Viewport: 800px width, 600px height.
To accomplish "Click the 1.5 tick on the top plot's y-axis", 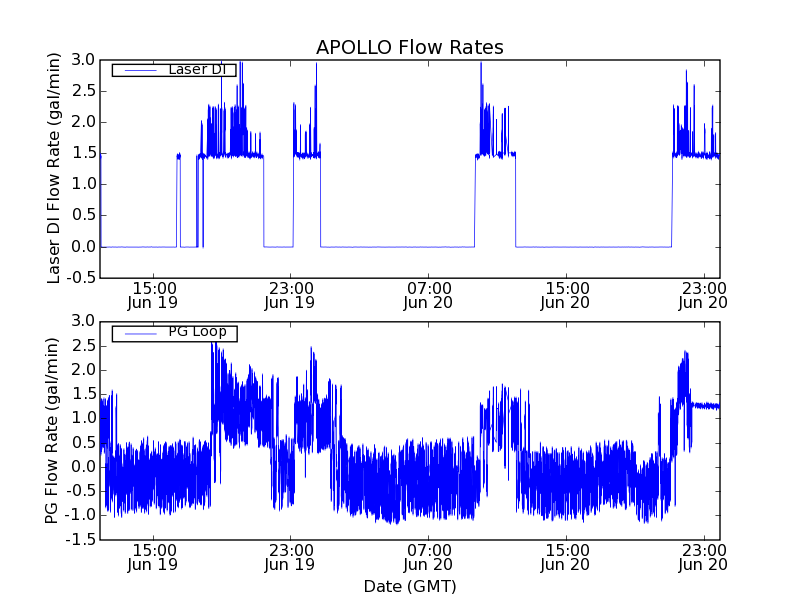I will (82, 153).
